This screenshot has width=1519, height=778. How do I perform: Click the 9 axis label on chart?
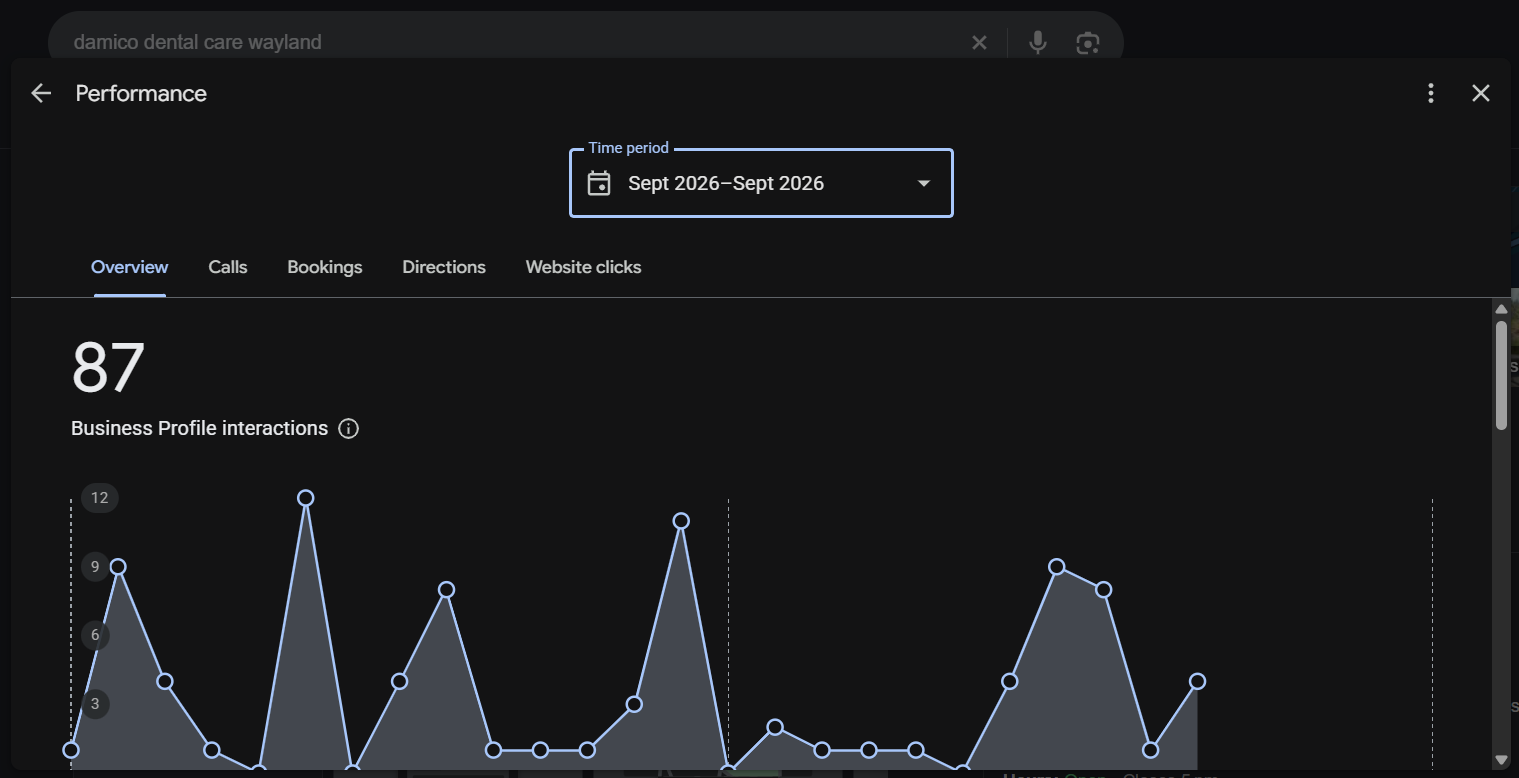point(96,567)
